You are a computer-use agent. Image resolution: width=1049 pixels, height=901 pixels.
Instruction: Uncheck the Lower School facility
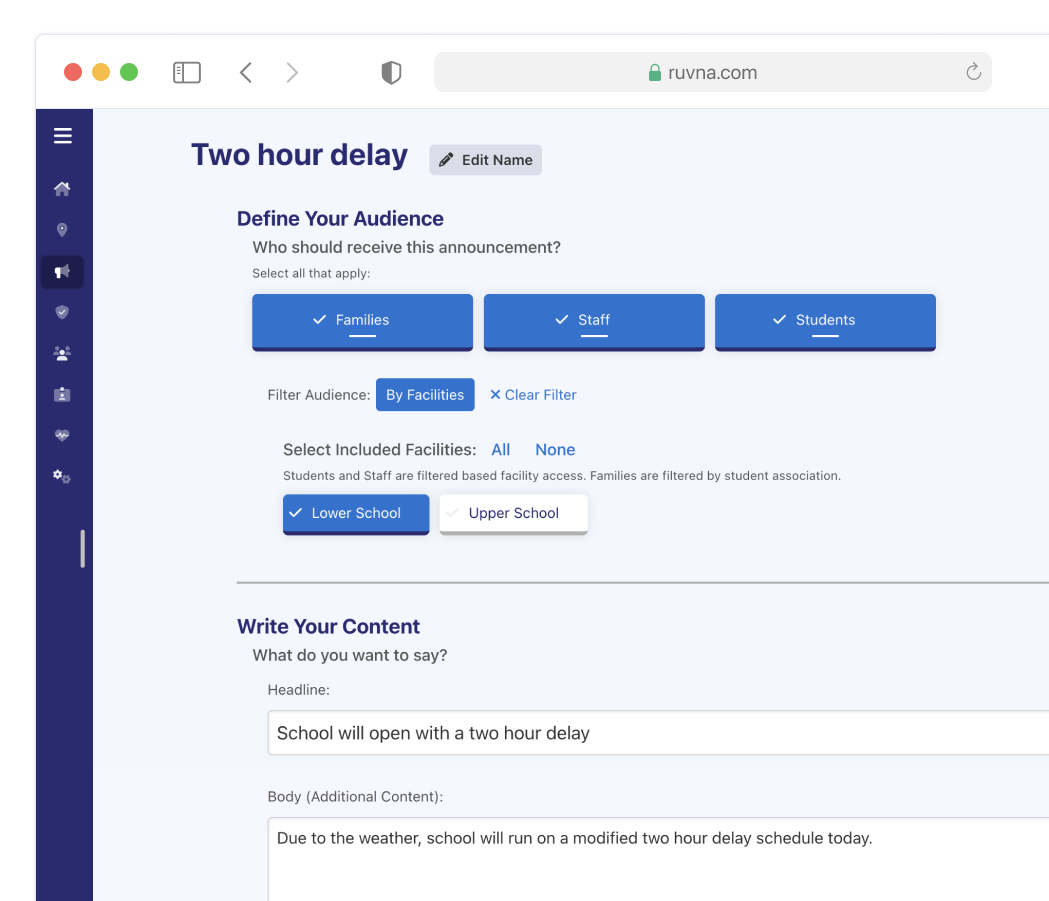tap(356, 513)
